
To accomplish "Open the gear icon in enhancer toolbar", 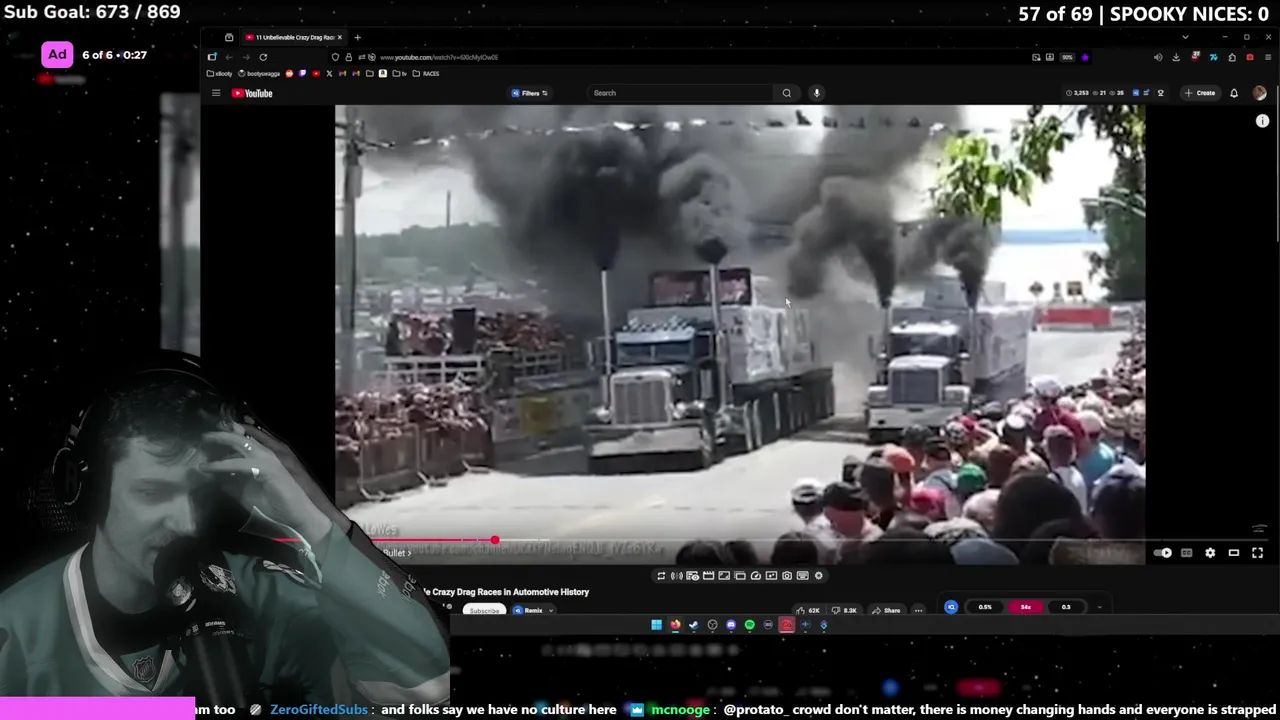I will (818, 576).
